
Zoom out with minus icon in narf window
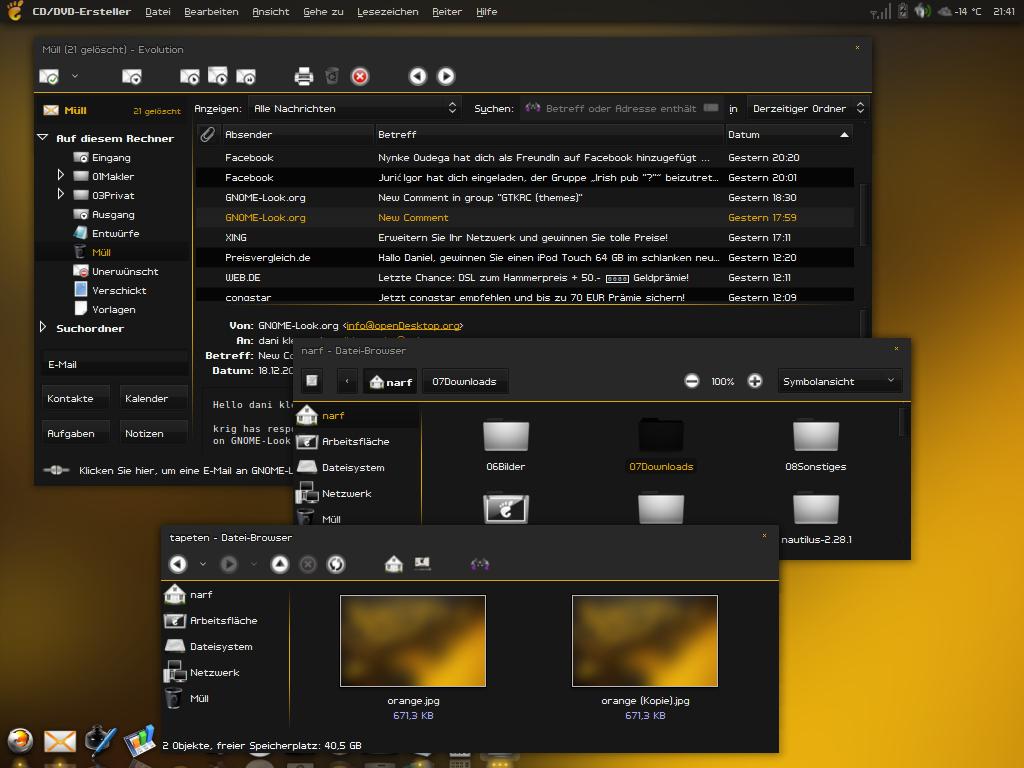click(692, 381)
